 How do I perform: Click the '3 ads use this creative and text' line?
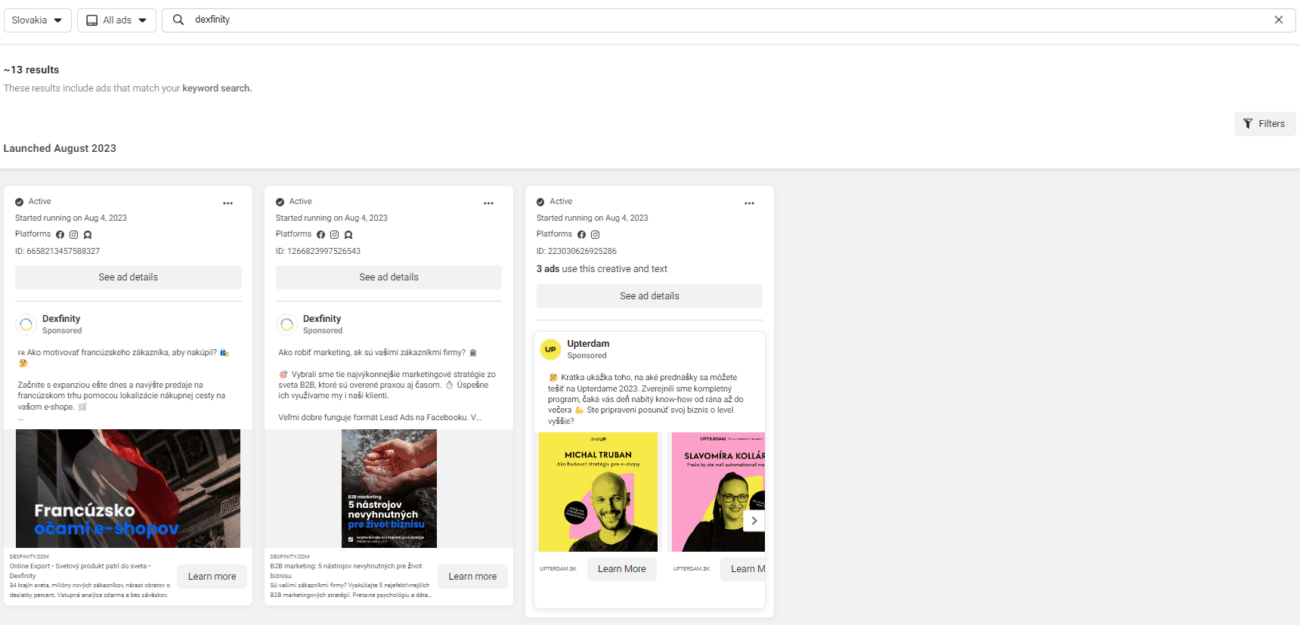[x=602, y=269]
